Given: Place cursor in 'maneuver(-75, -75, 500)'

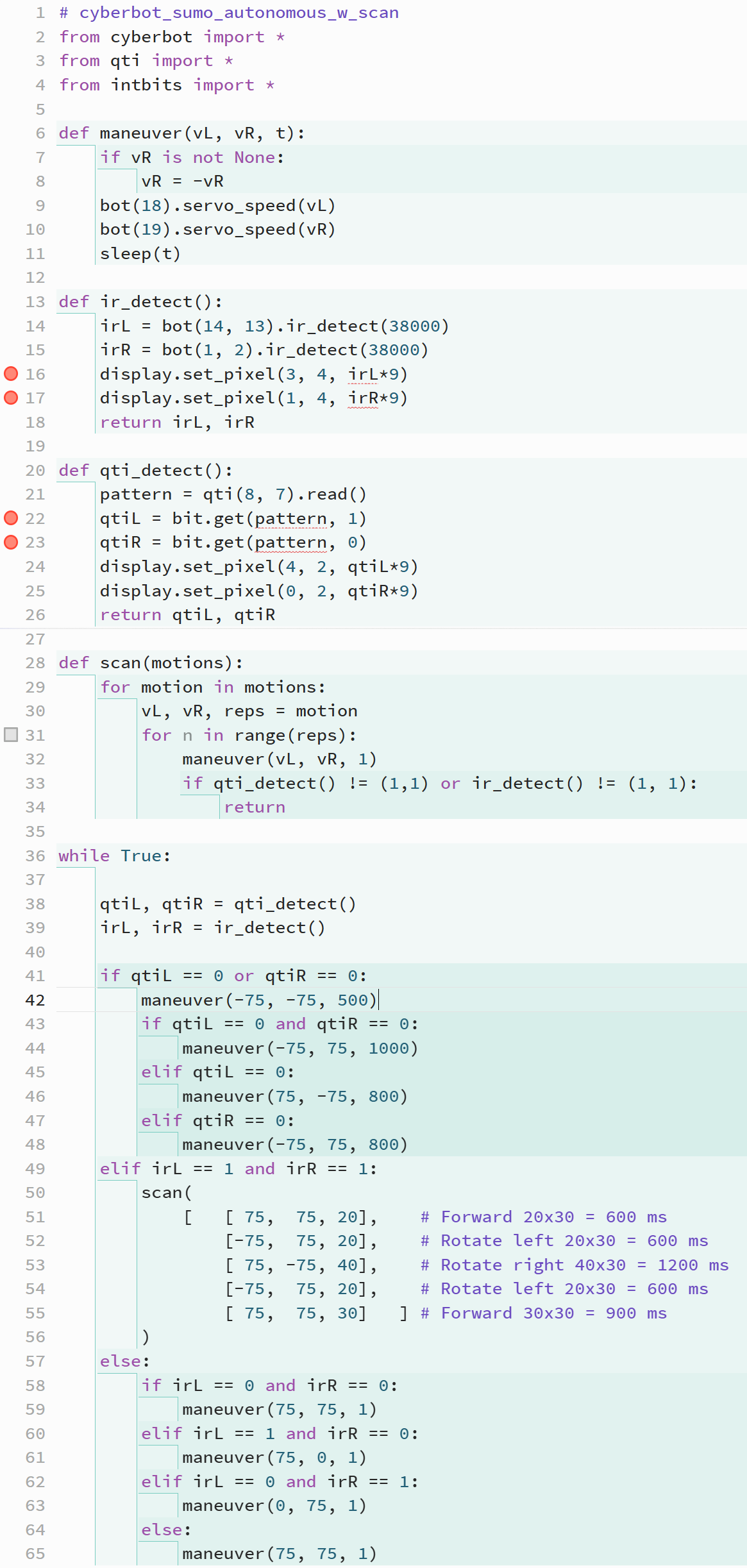Looking at the screenshot, I should 259,1000.
